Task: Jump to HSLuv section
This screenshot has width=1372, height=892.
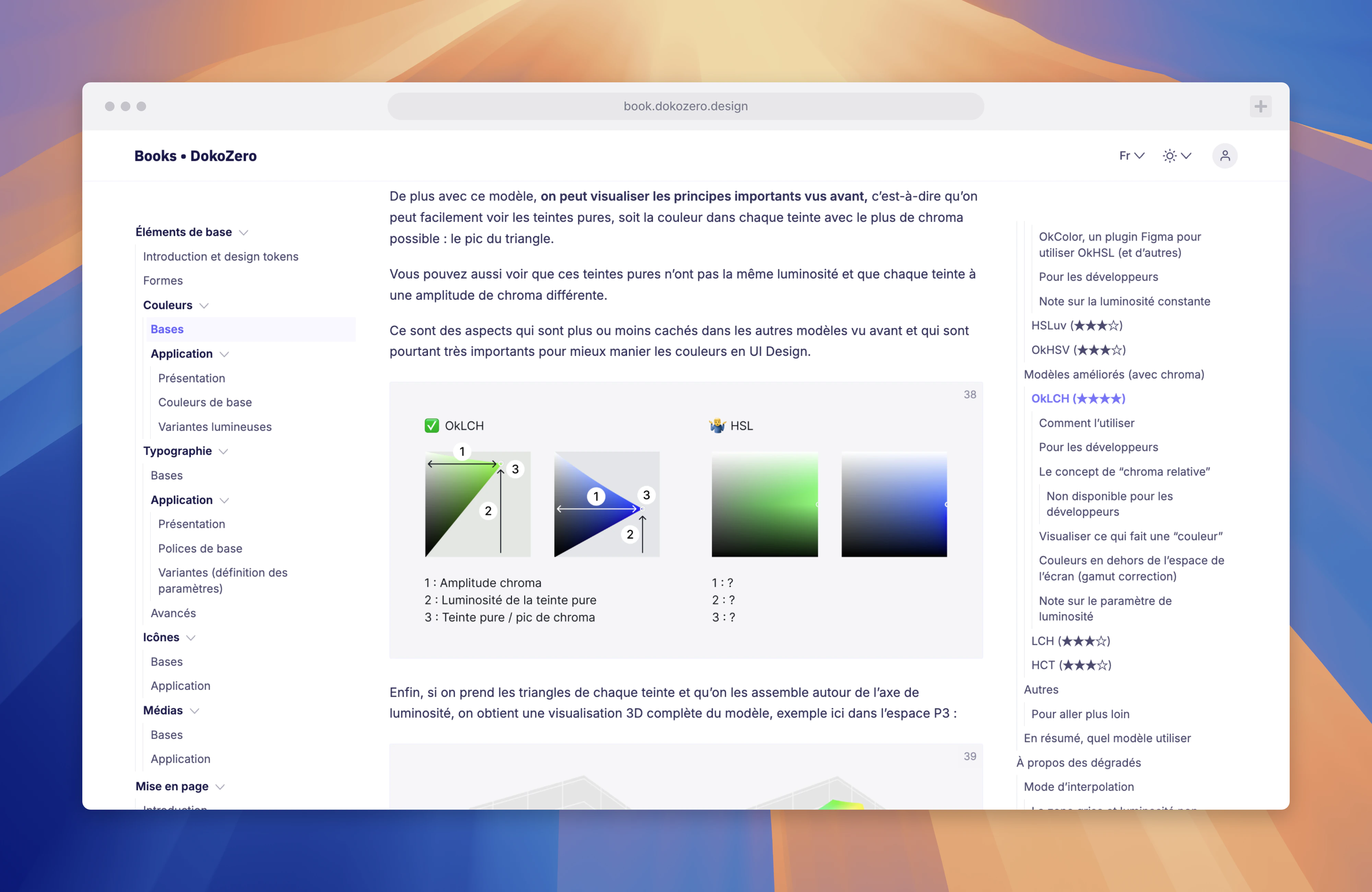Action: (1077, 326)
